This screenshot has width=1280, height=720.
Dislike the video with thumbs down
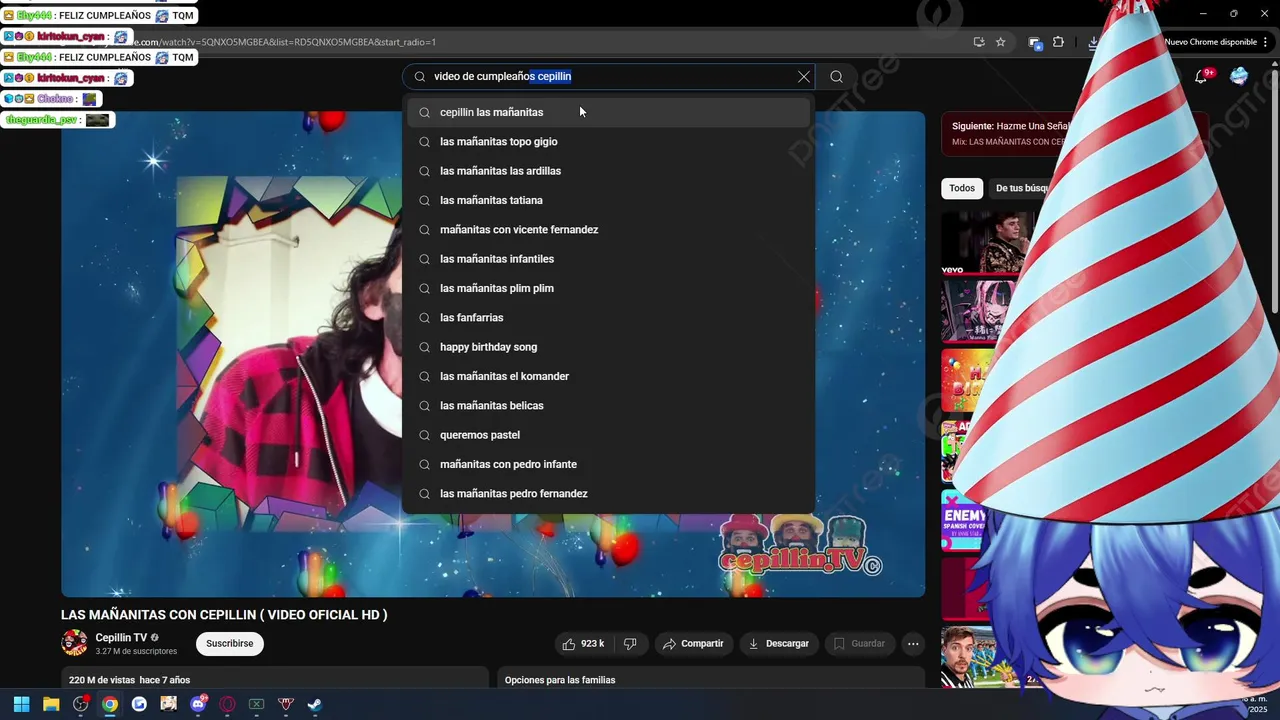pyautogui.click(x=630, y=644)
